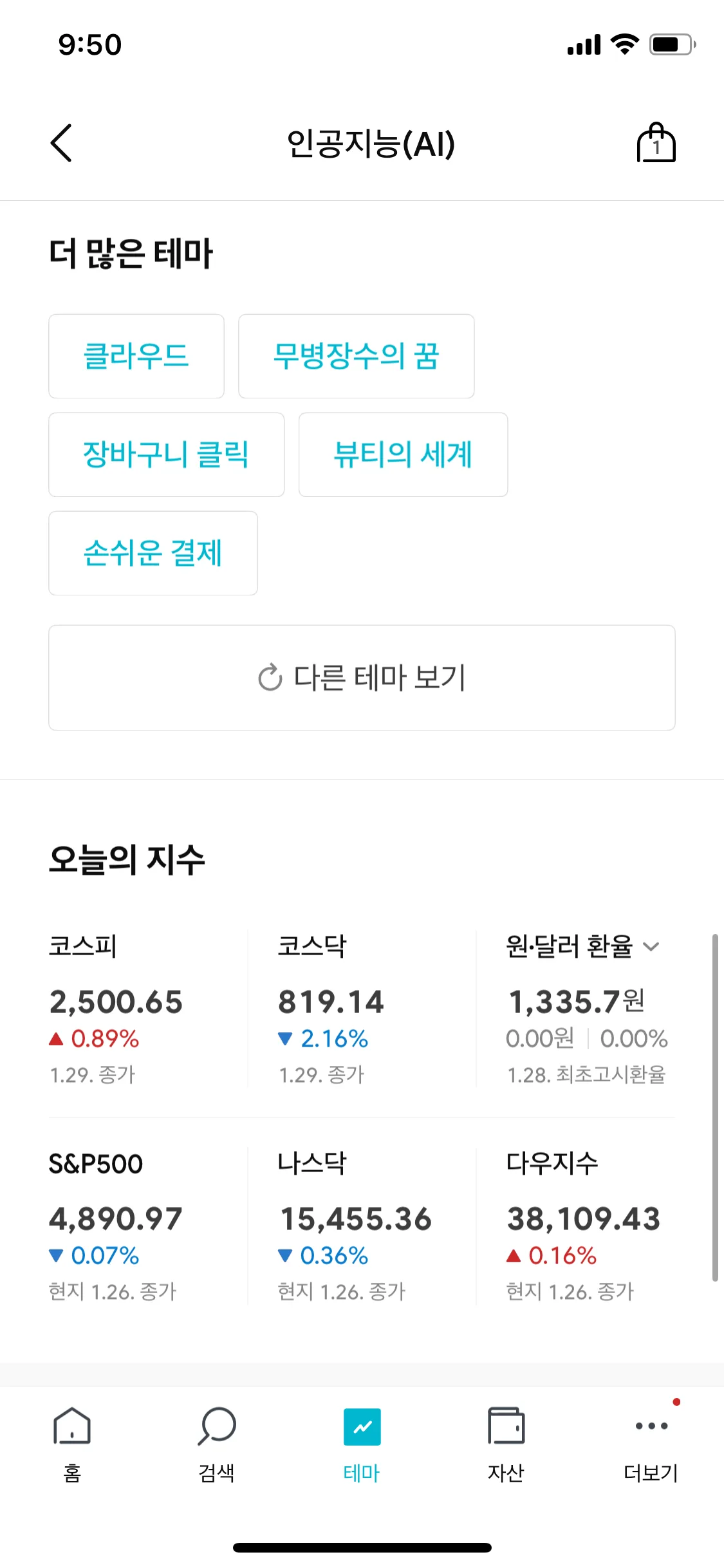The height and width of the screenshot is (1568, 724).
Task: Open the 나스닥 index card
Action: tap(355, 1224)
